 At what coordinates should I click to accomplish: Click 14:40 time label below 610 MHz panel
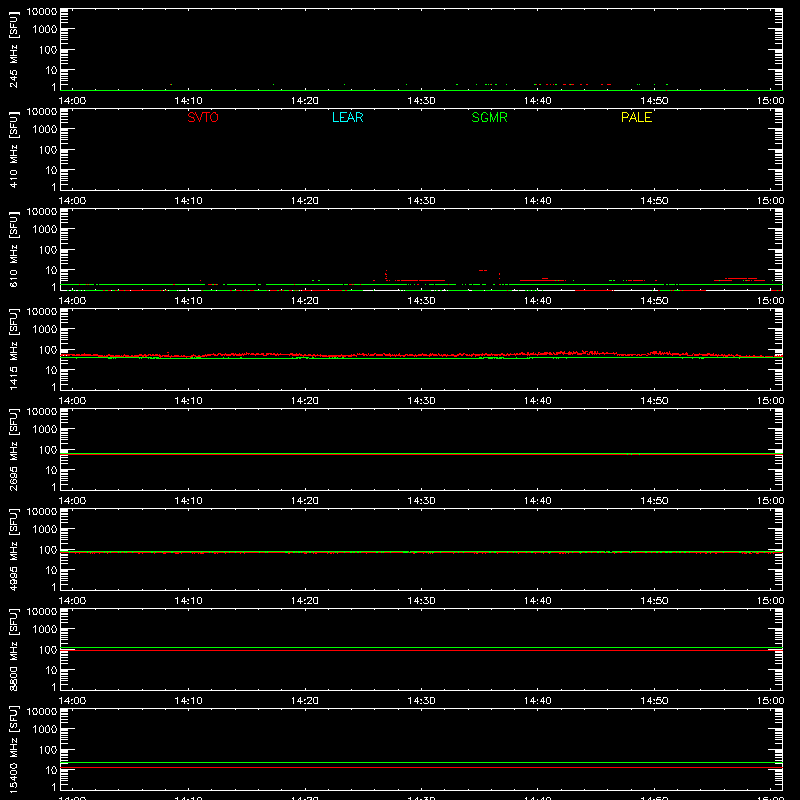(538, 301)
